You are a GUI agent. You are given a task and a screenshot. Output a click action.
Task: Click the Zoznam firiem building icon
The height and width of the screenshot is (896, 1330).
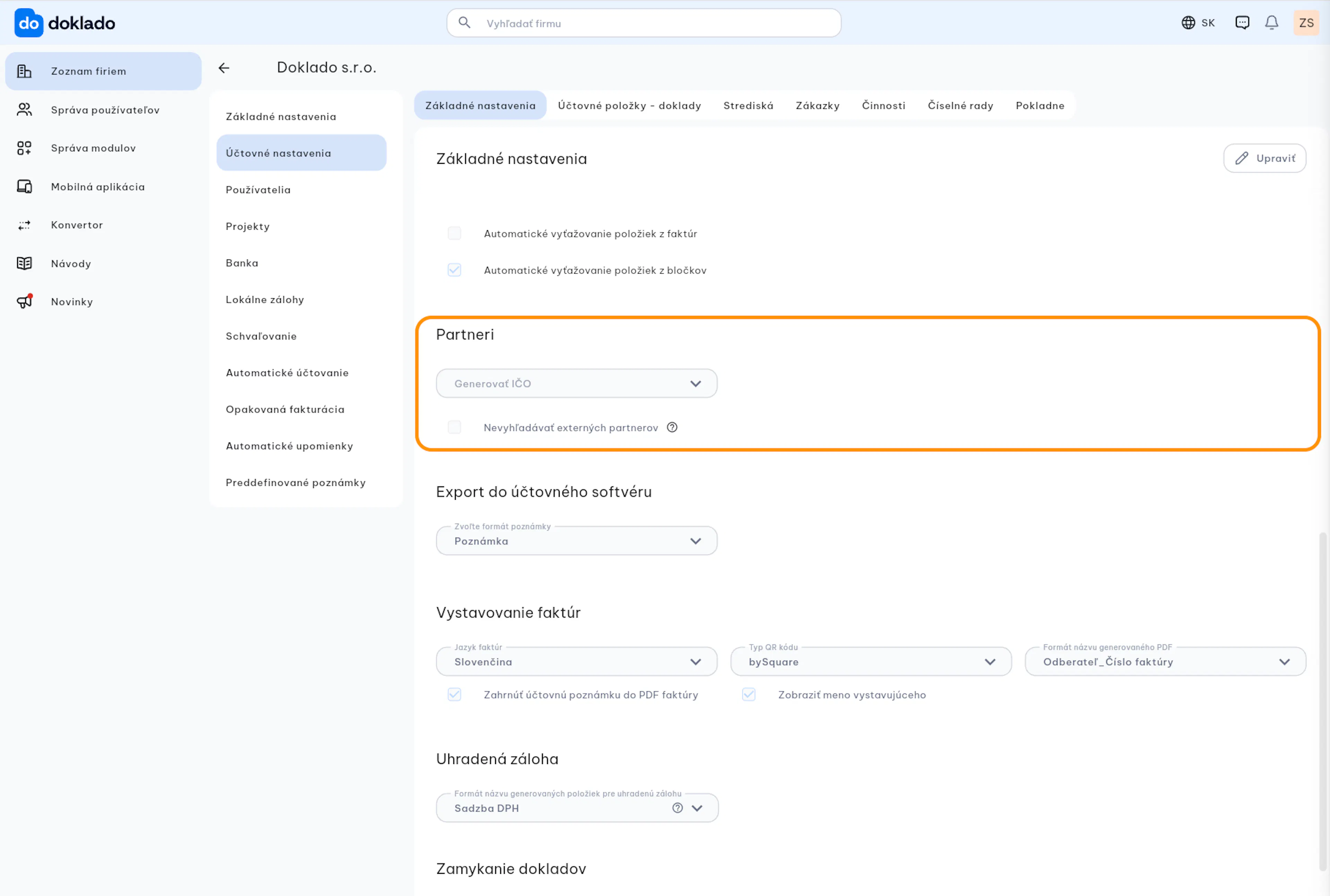[x=24, y=71]
